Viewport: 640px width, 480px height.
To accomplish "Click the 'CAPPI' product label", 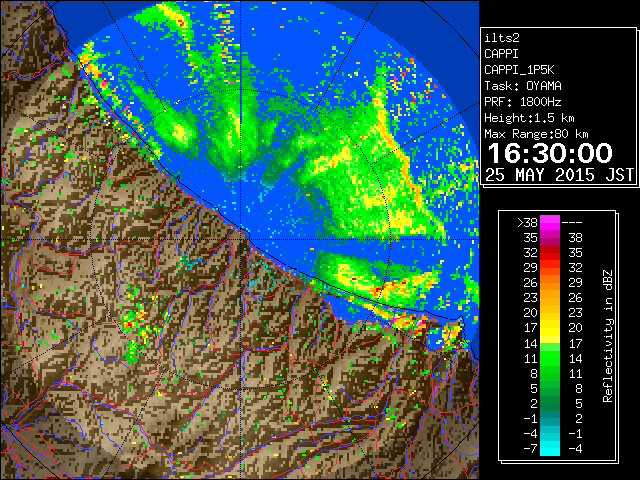I will coord(501,54).
